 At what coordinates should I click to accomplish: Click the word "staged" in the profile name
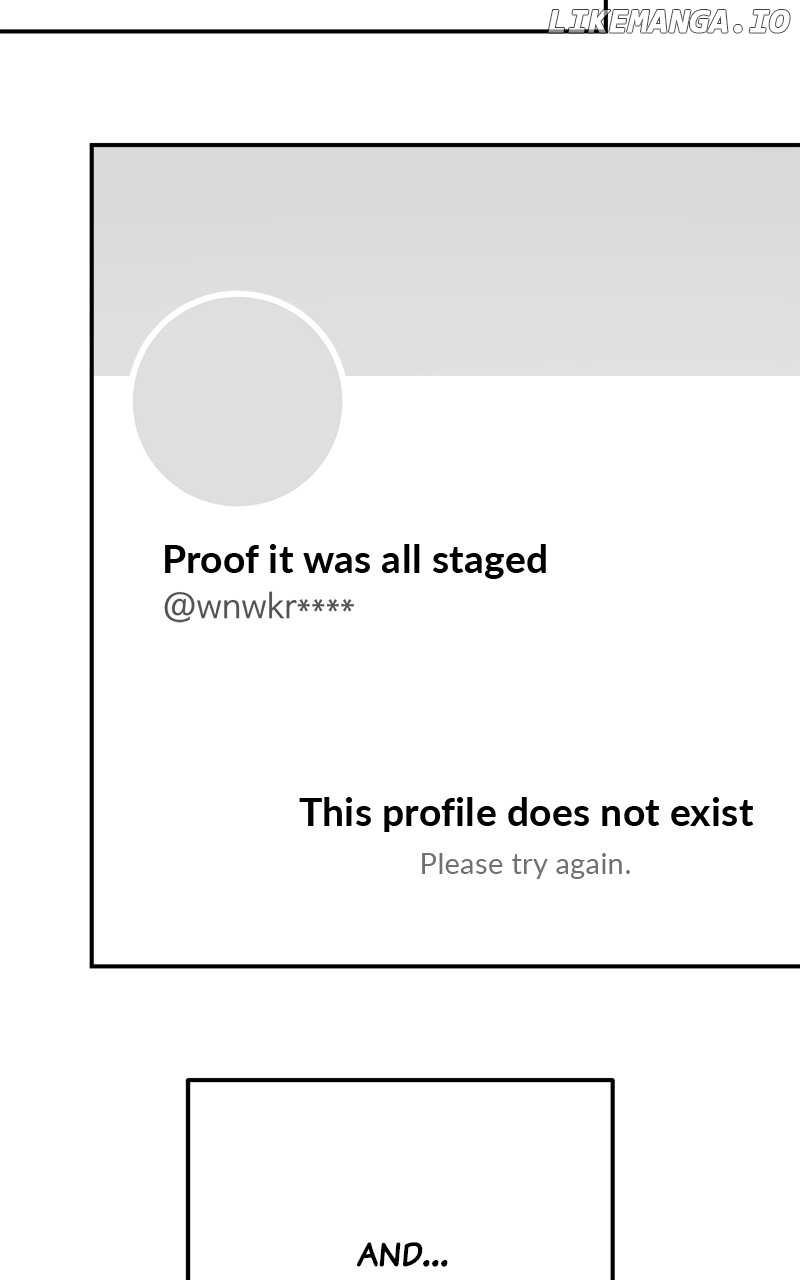489,562
